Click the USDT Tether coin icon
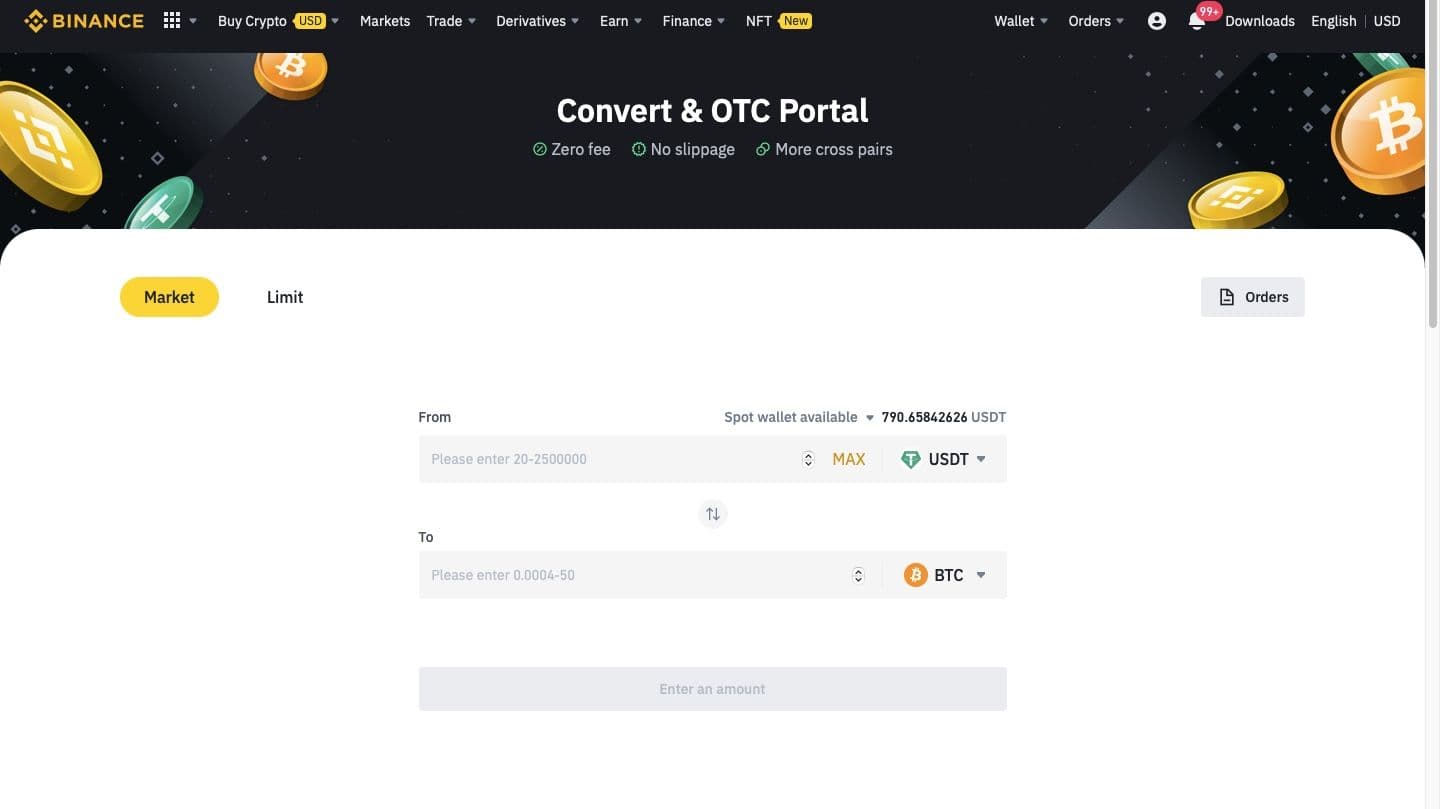 pos(910,459)
